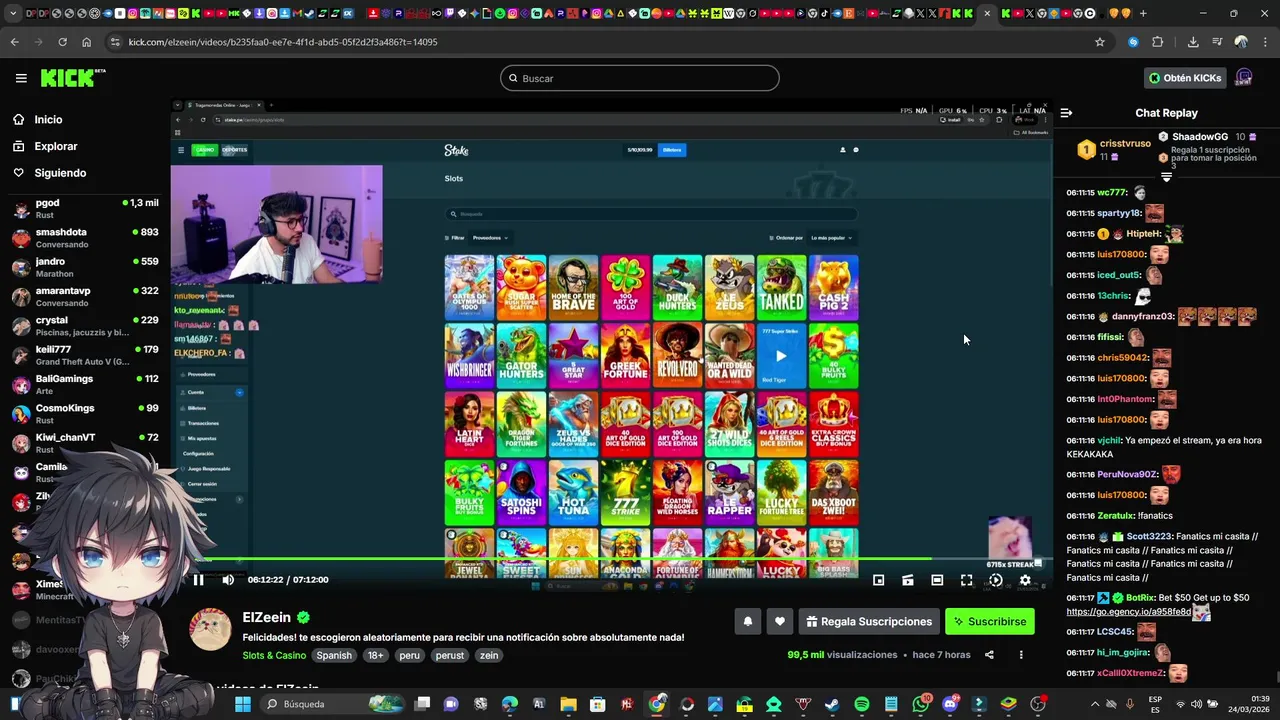Select the zein tag
Image resolution: width=1280 pixels, height=720 pixels.
coord(488,655)
